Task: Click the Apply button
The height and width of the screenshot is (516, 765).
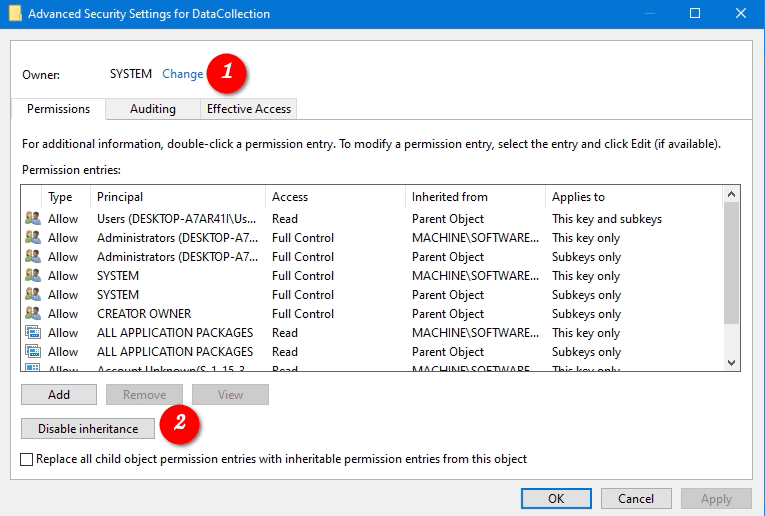Action: [x=716, y=498]
